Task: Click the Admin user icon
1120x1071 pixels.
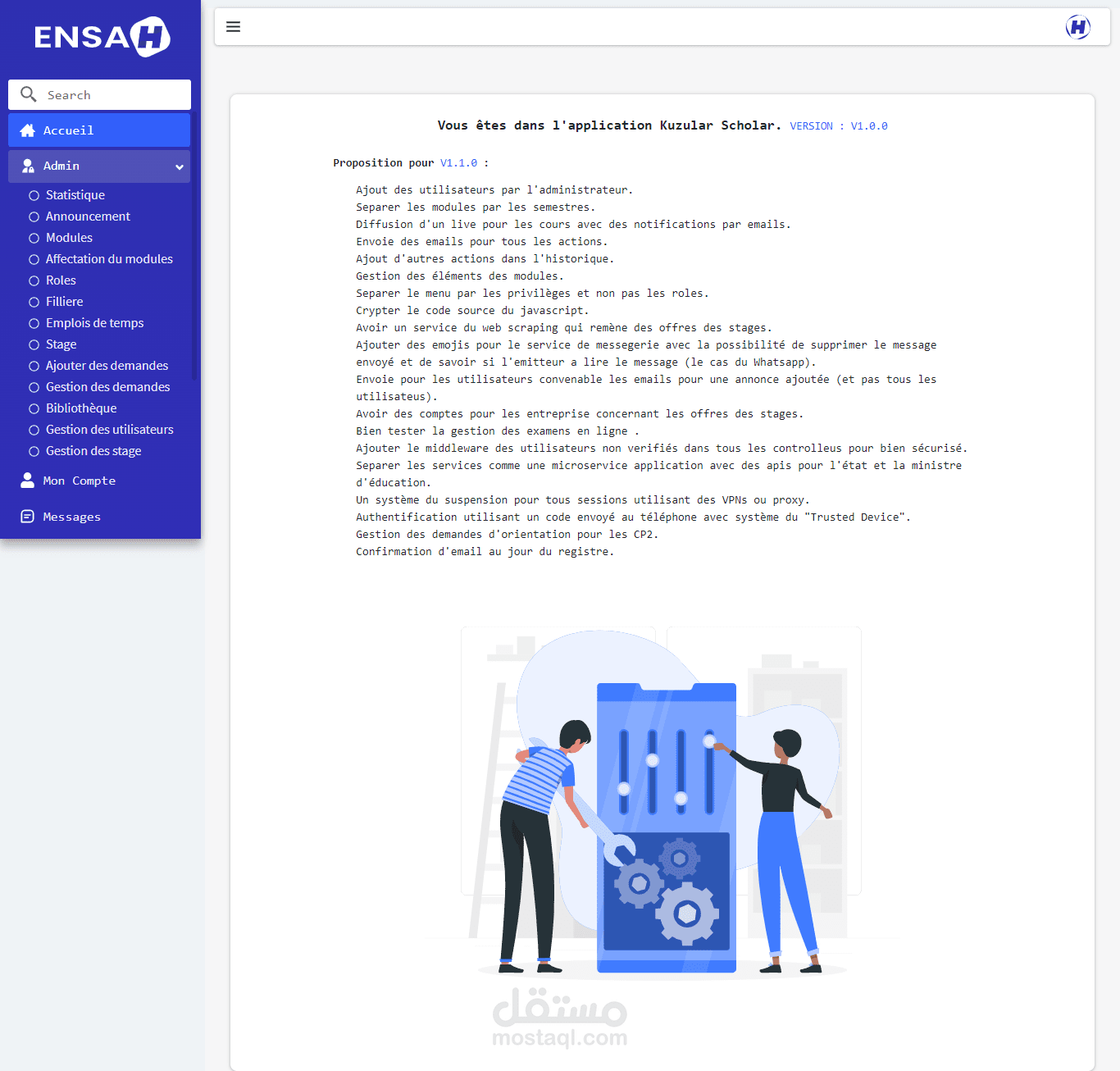Action: [x=28, y=166]
